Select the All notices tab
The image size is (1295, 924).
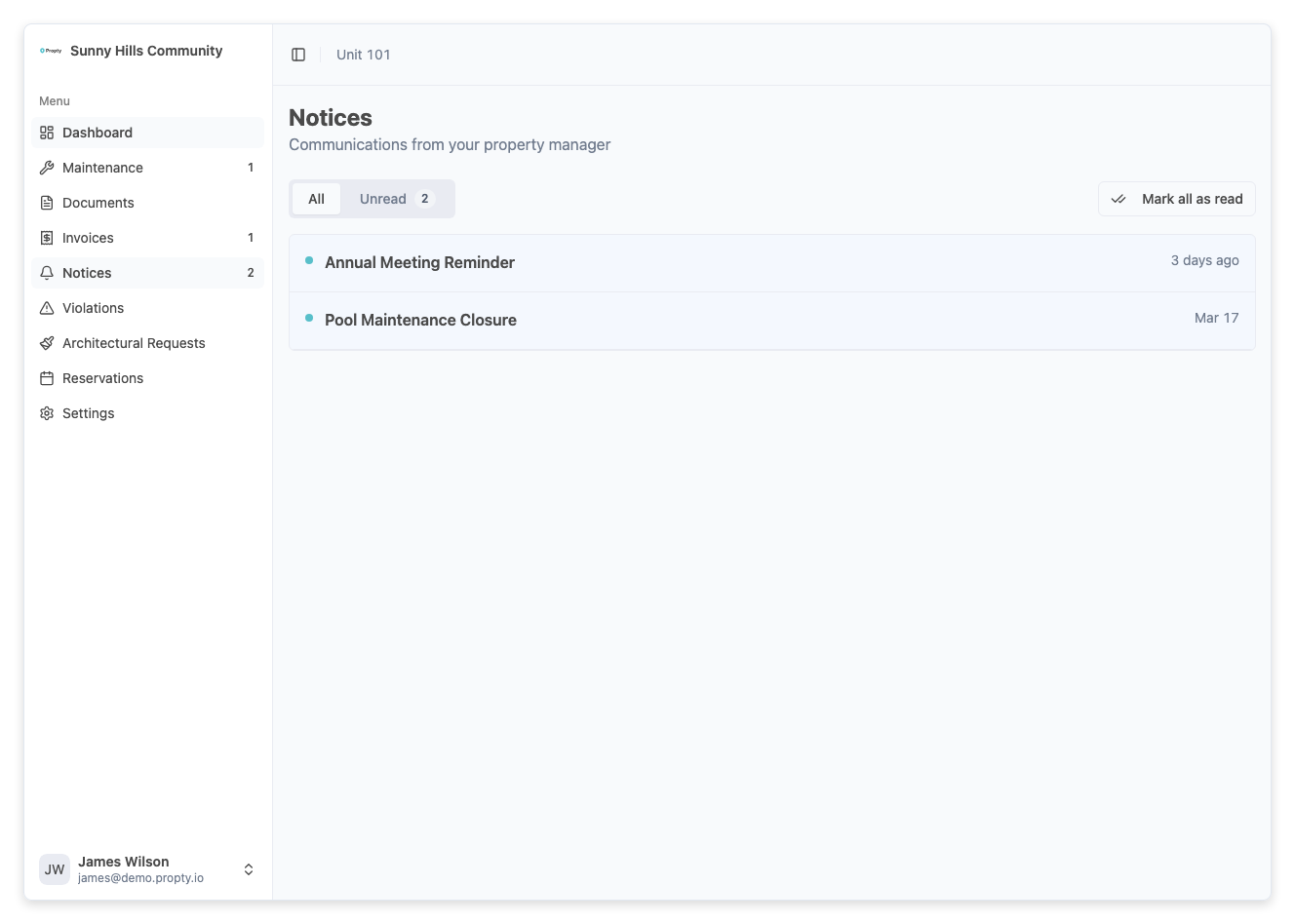click(x=317, y=198)
